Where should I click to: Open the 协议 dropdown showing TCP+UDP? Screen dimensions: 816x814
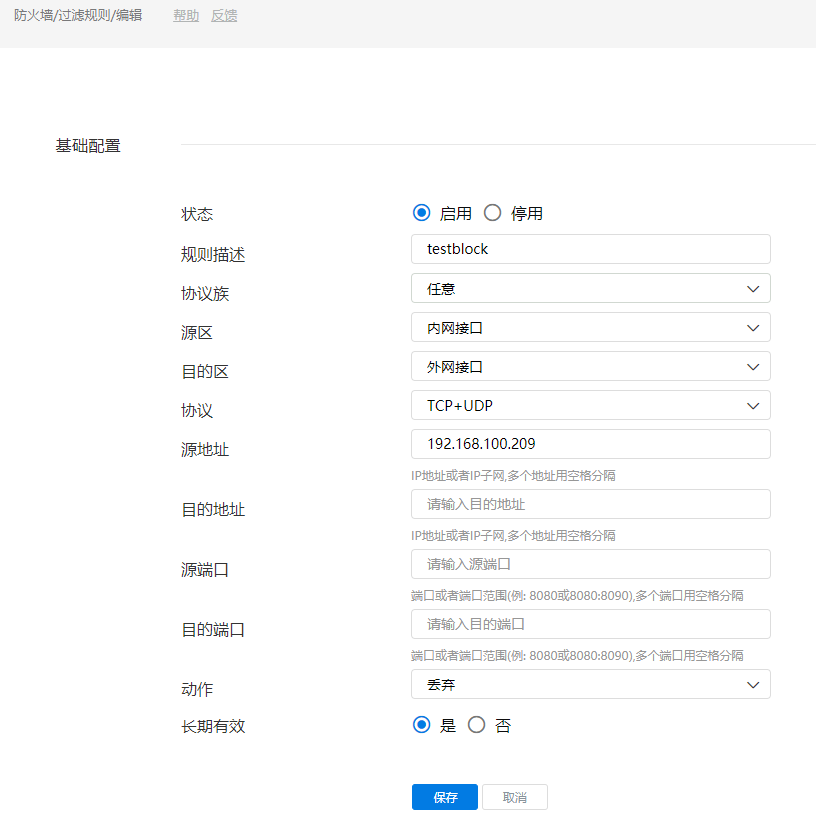point(590,406)
